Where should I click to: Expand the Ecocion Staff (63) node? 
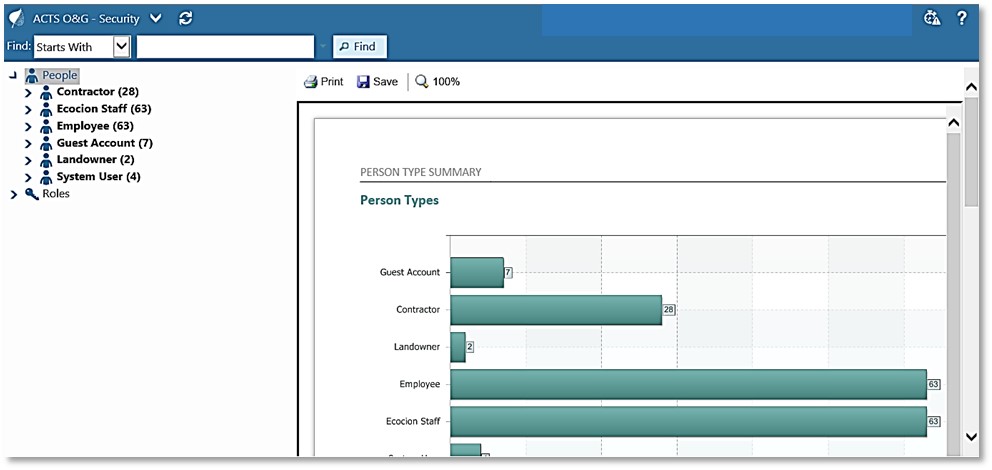coord(28,109)
